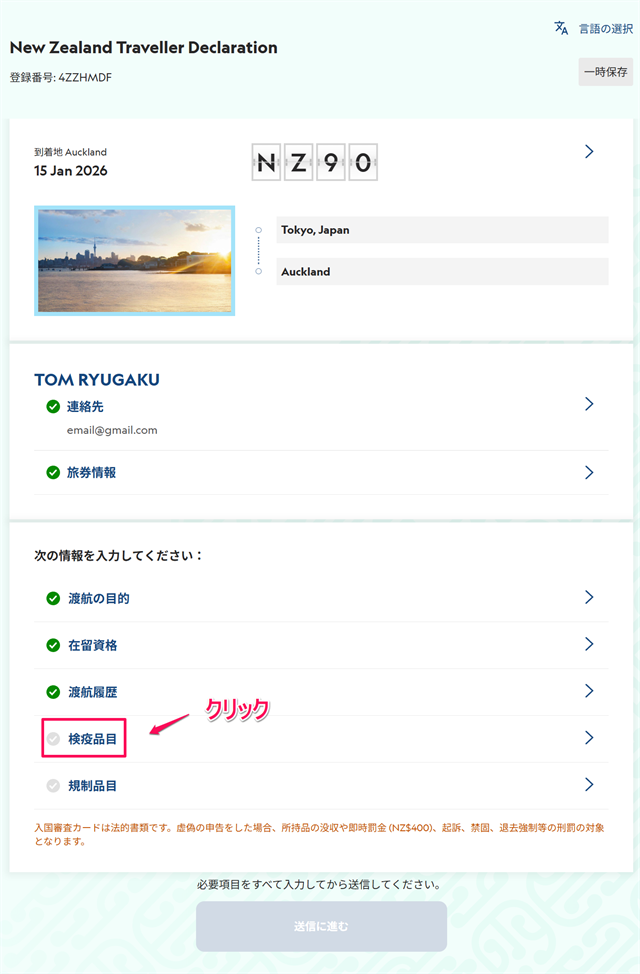Viewport: 640px width, 974px height.
Task: Click the green check icon beside 在留資格
Action: point(53,645)
